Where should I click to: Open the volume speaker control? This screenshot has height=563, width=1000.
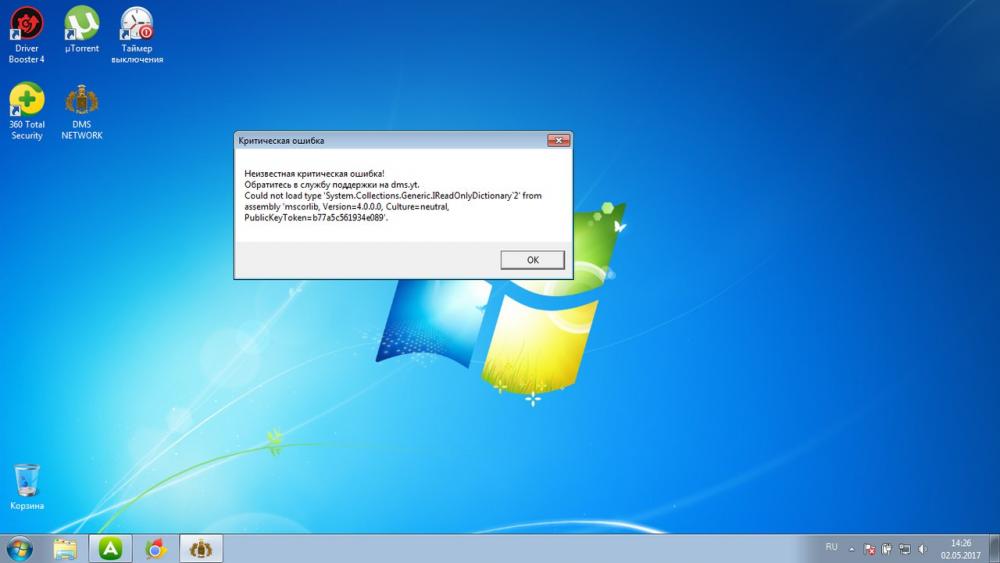pyautogui.click(x=921, y=549)
